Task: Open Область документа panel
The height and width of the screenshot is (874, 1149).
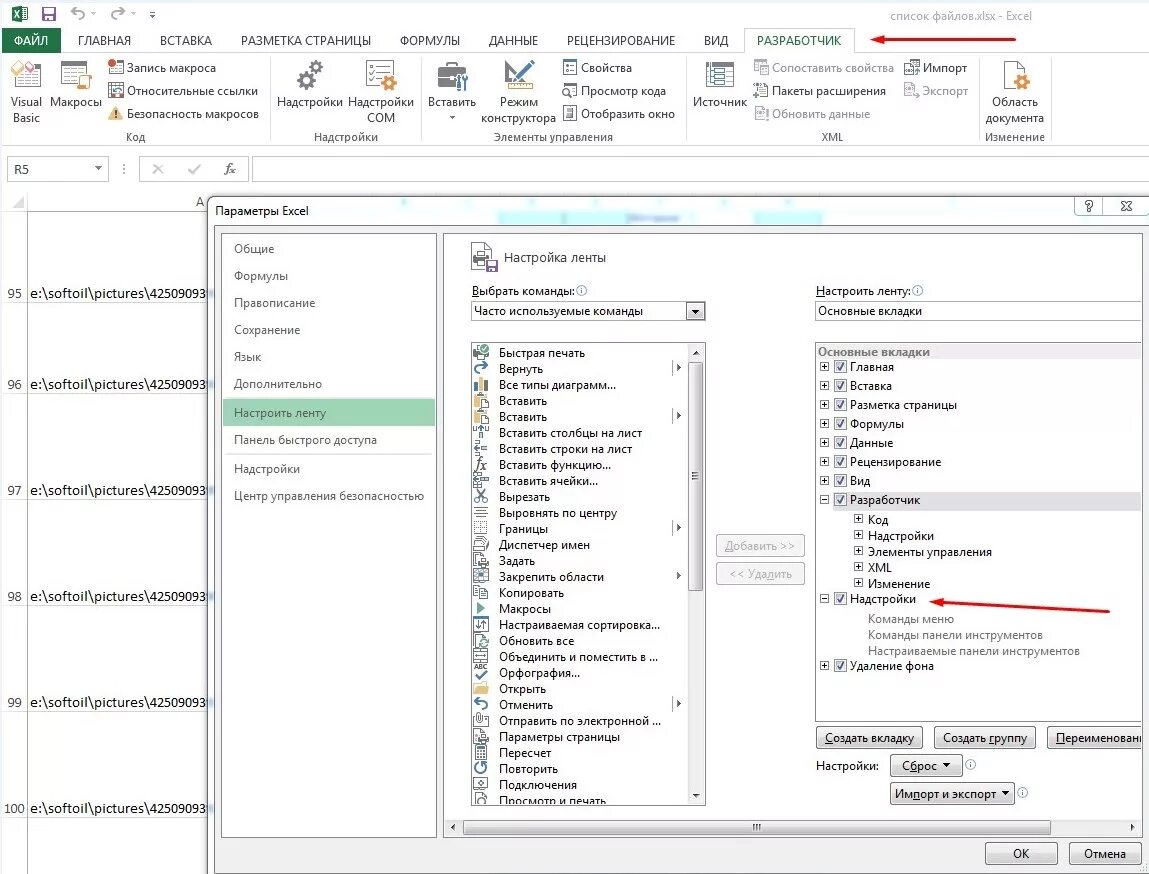Action: coord(1014,92)
